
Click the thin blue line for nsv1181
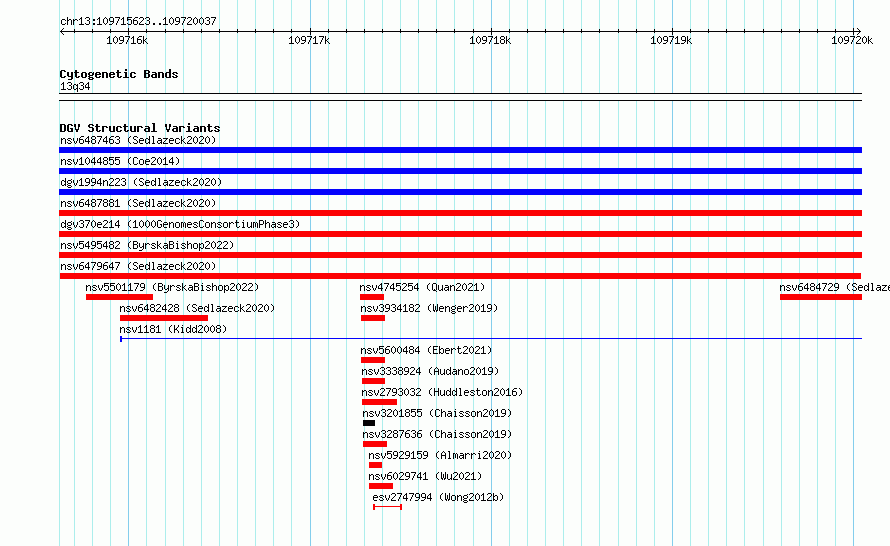491,339
